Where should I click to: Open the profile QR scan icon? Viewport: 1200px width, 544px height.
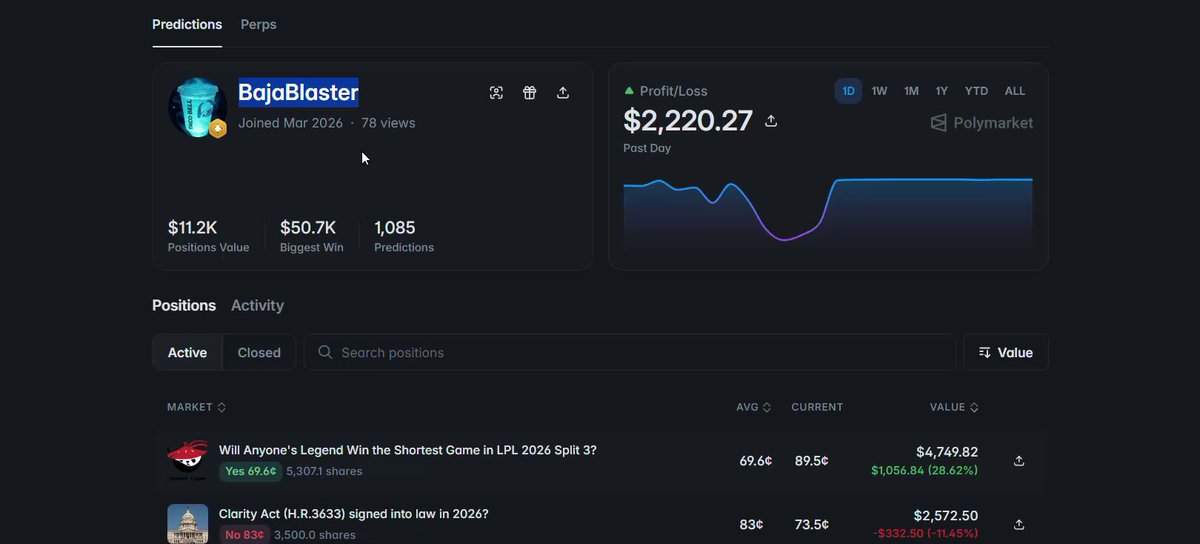496,93
